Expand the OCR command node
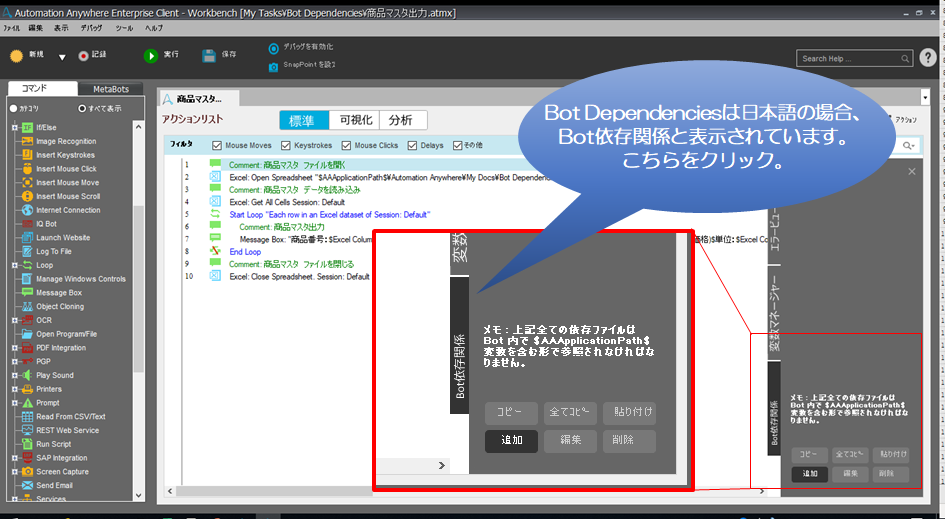 (15, 320)
